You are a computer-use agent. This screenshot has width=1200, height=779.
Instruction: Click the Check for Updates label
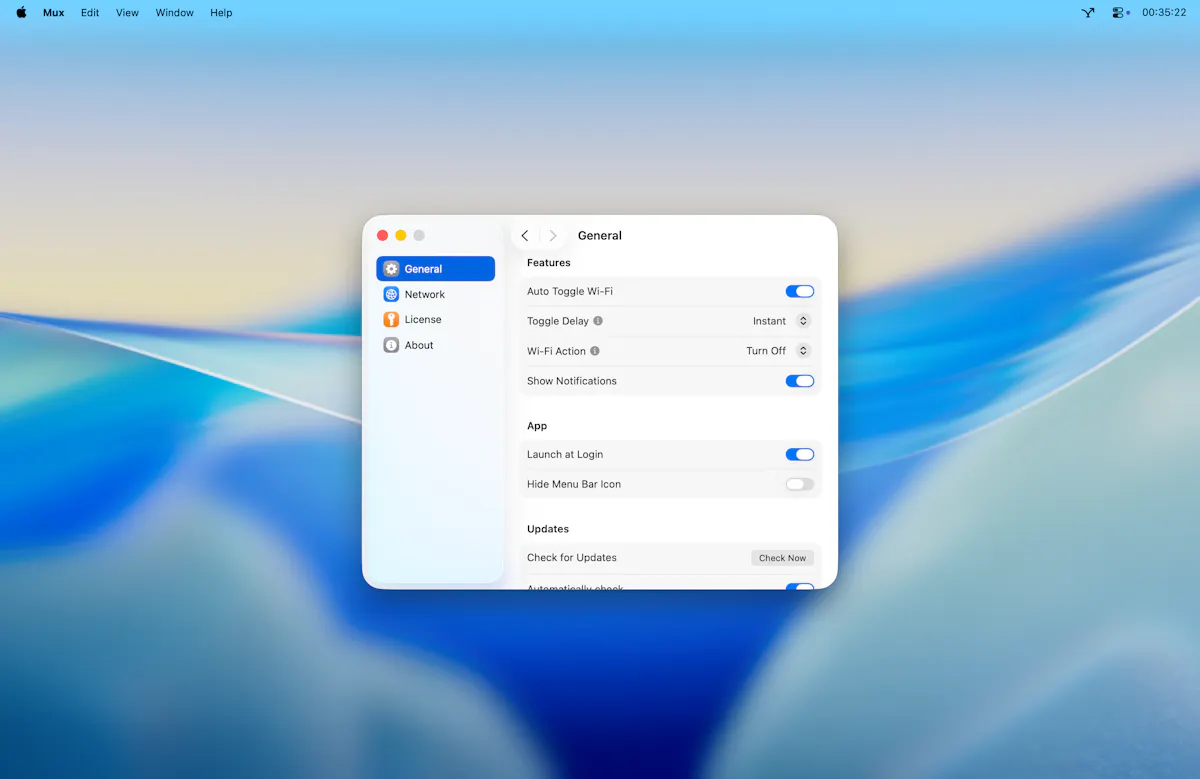pyautogui.click(x=572, y=558)
